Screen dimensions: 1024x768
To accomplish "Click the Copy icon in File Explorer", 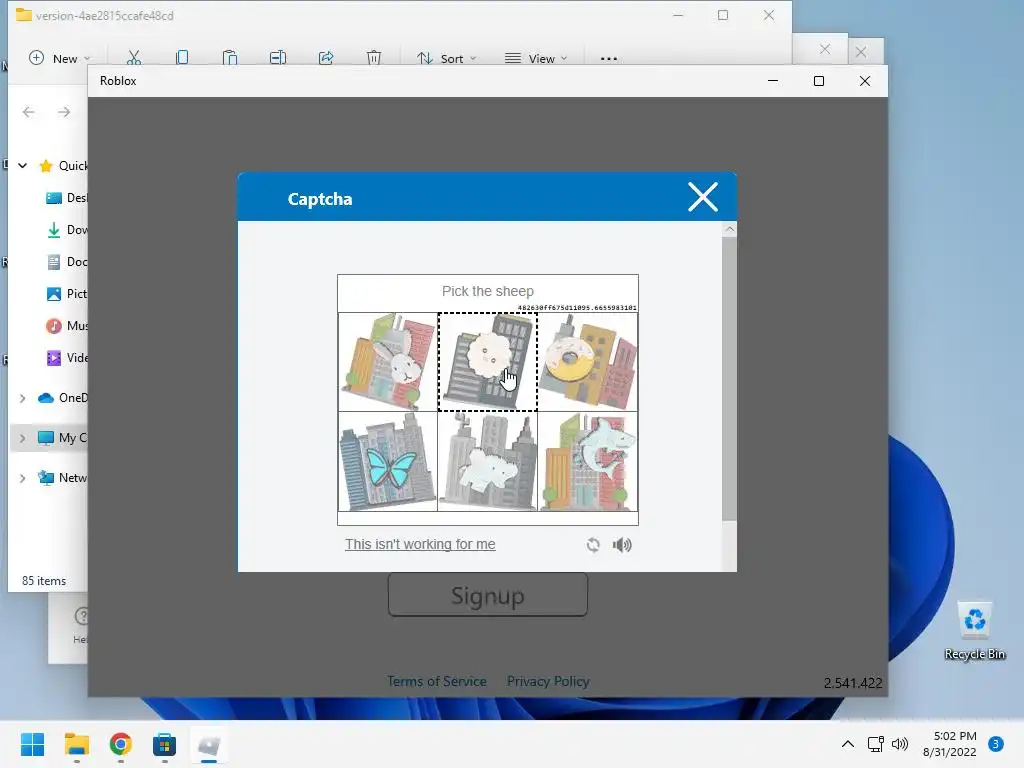I will pyautogui.click(x=182, y=58).
